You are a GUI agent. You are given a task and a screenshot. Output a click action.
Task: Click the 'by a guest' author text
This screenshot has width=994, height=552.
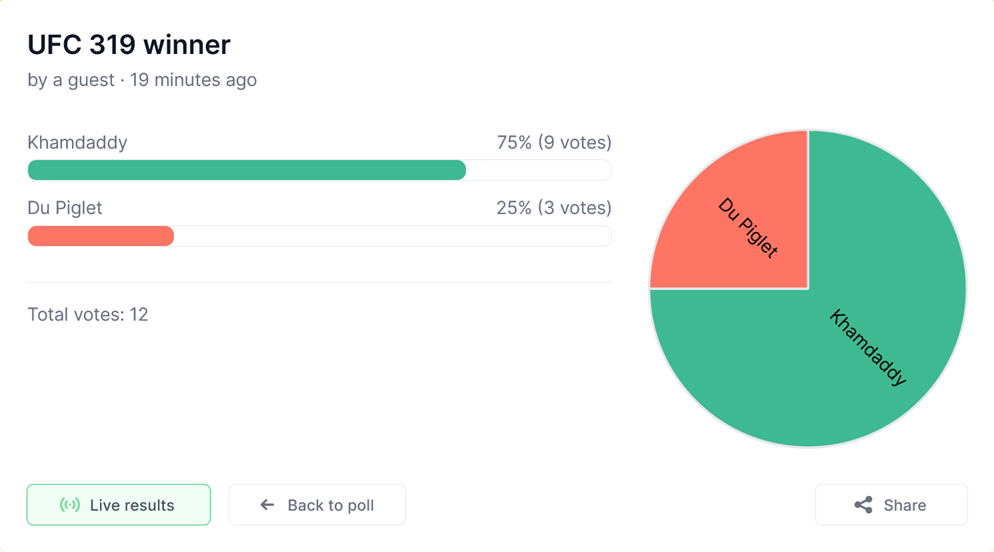70,80
